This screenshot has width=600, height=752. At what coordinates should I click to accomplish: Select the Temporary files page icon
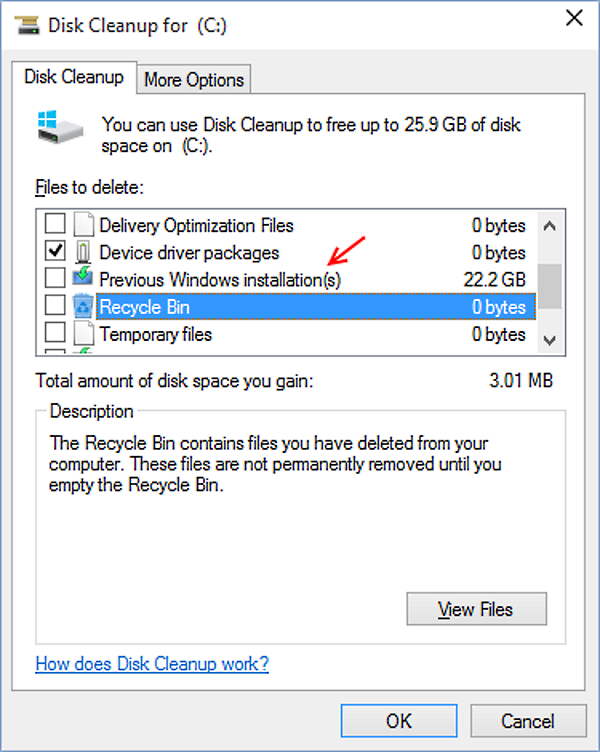point(83,333)
